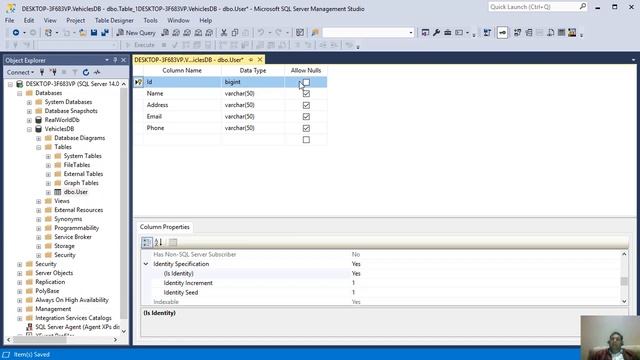Click the Save icon in the toolbar
The height and width of the screenshot is (360, 640).
click(x=94, y=33)
